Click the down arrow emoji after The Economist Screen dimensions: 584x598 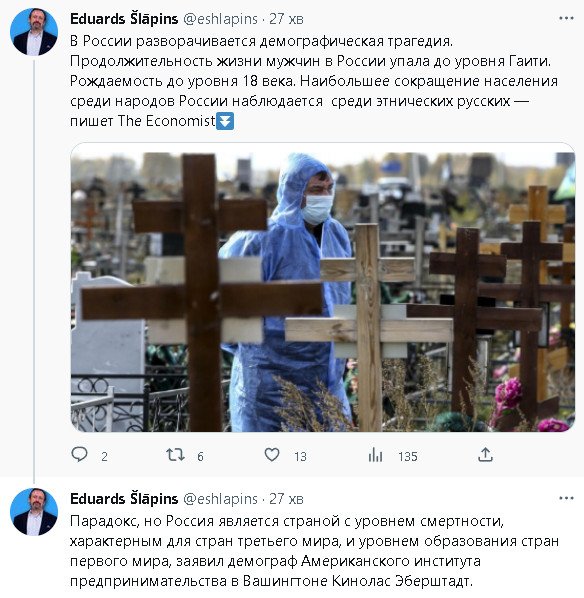[x=225, y=121]
